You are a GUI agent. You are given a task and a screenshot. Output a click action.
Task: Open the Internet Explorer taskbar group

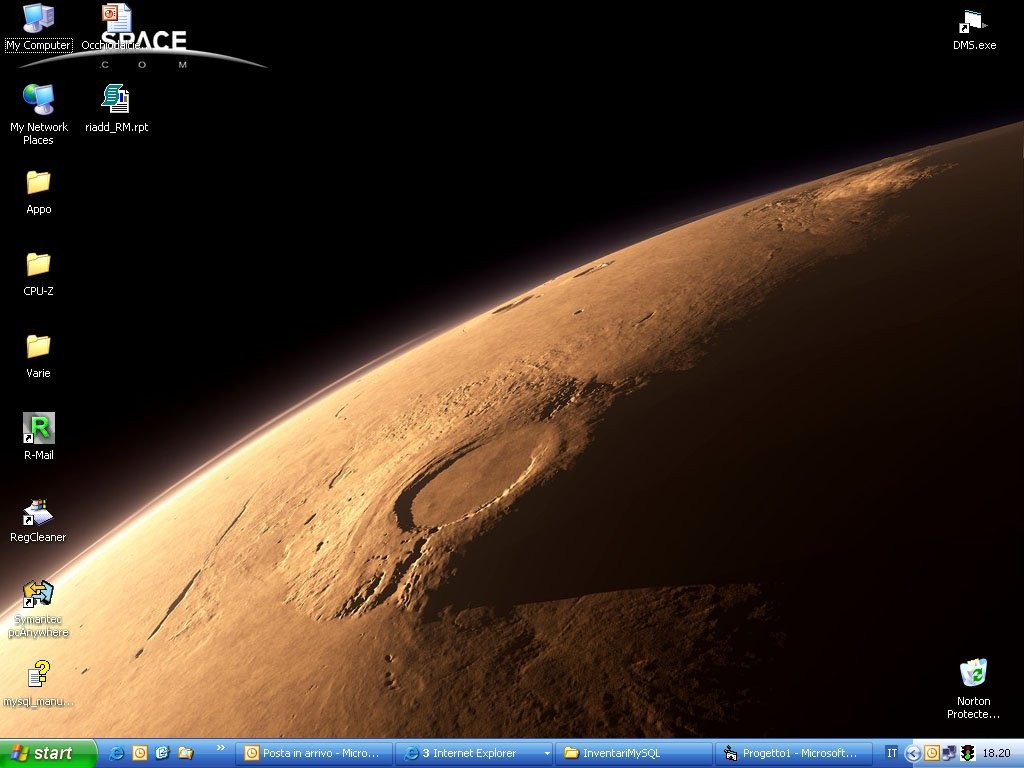point(474,754)
